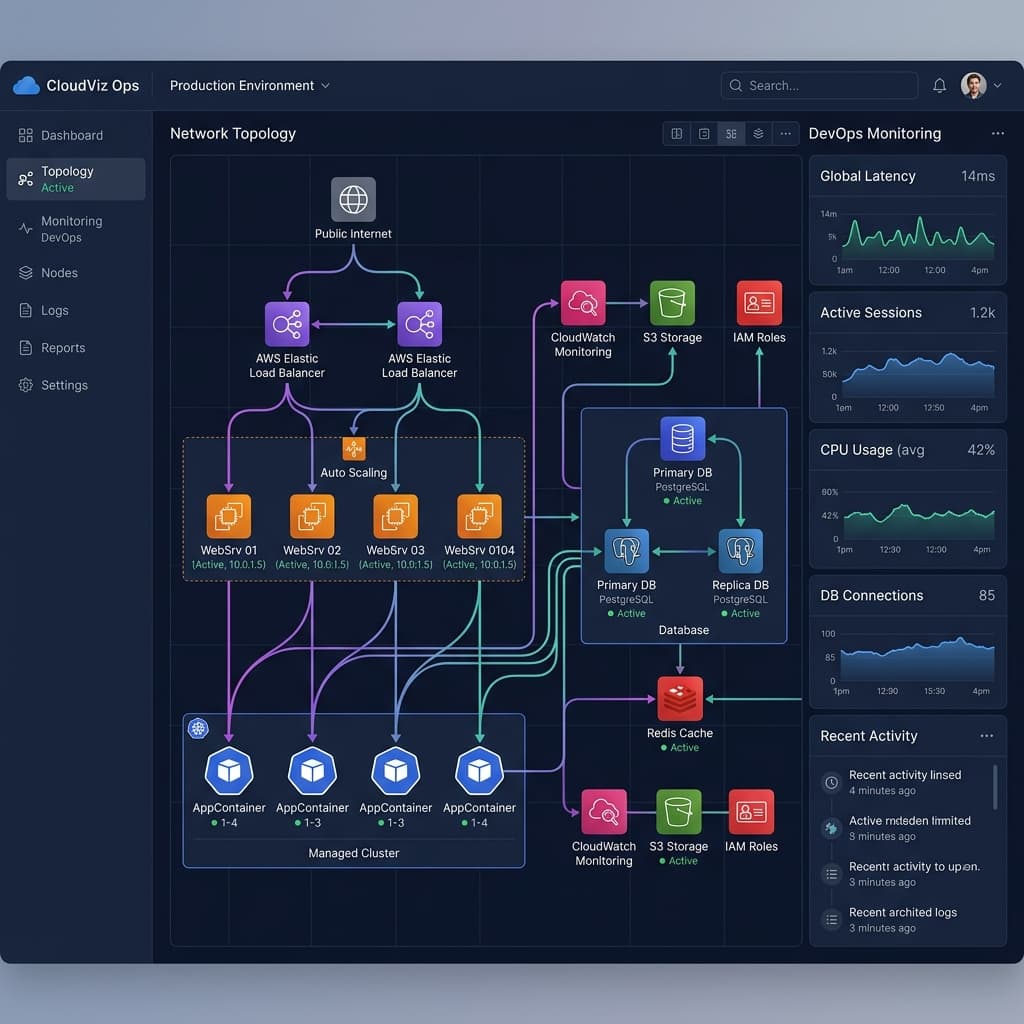Click the Global Latency chart

coord(908,241)
